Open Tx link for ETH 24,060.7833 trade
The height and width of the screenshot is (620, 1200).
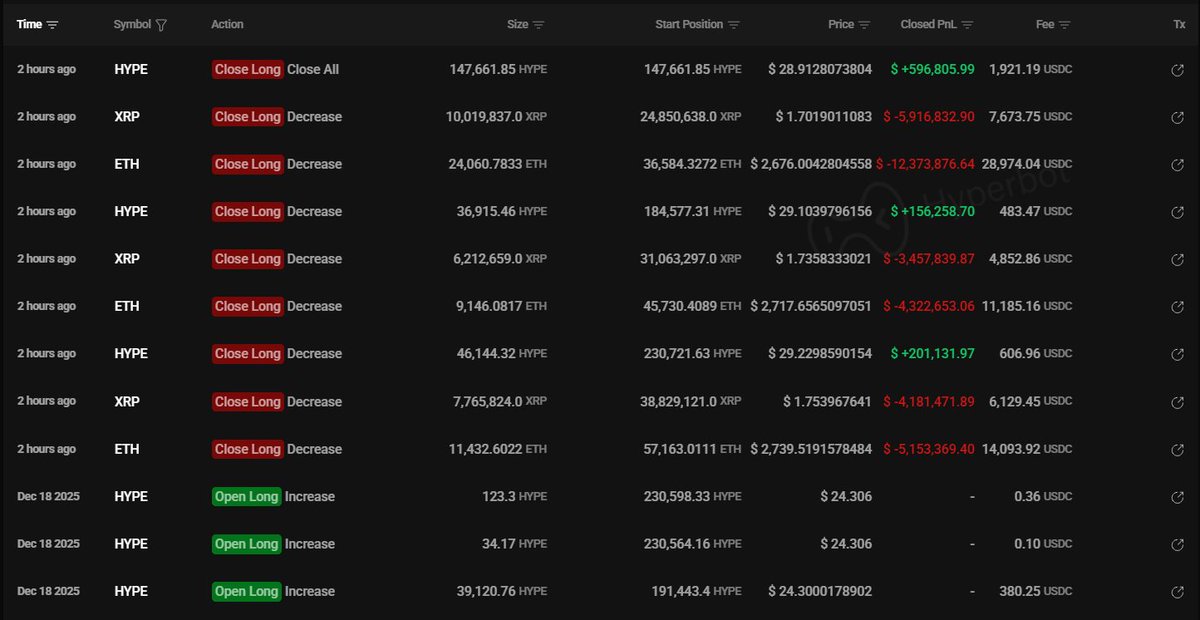tap(1177, 165)
